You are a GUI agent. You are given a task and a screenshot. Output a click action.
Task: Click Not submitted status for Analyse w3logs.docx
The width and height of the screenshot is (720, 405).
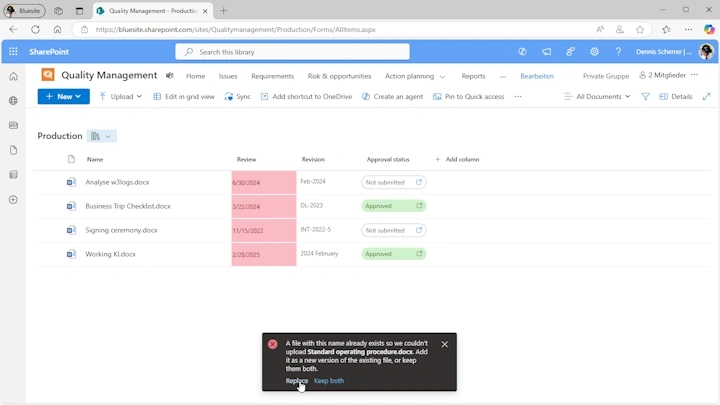(394, 182)
